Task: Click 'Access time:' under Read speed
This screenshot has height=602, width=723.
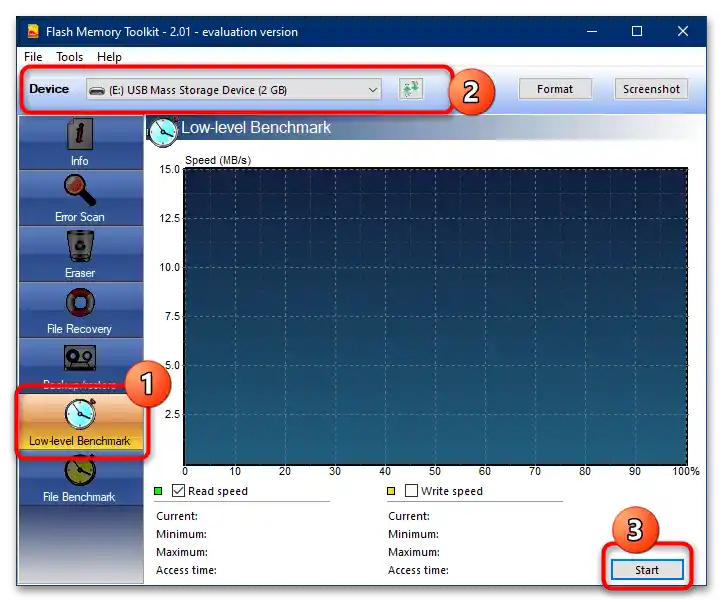Action: point(186,570)
